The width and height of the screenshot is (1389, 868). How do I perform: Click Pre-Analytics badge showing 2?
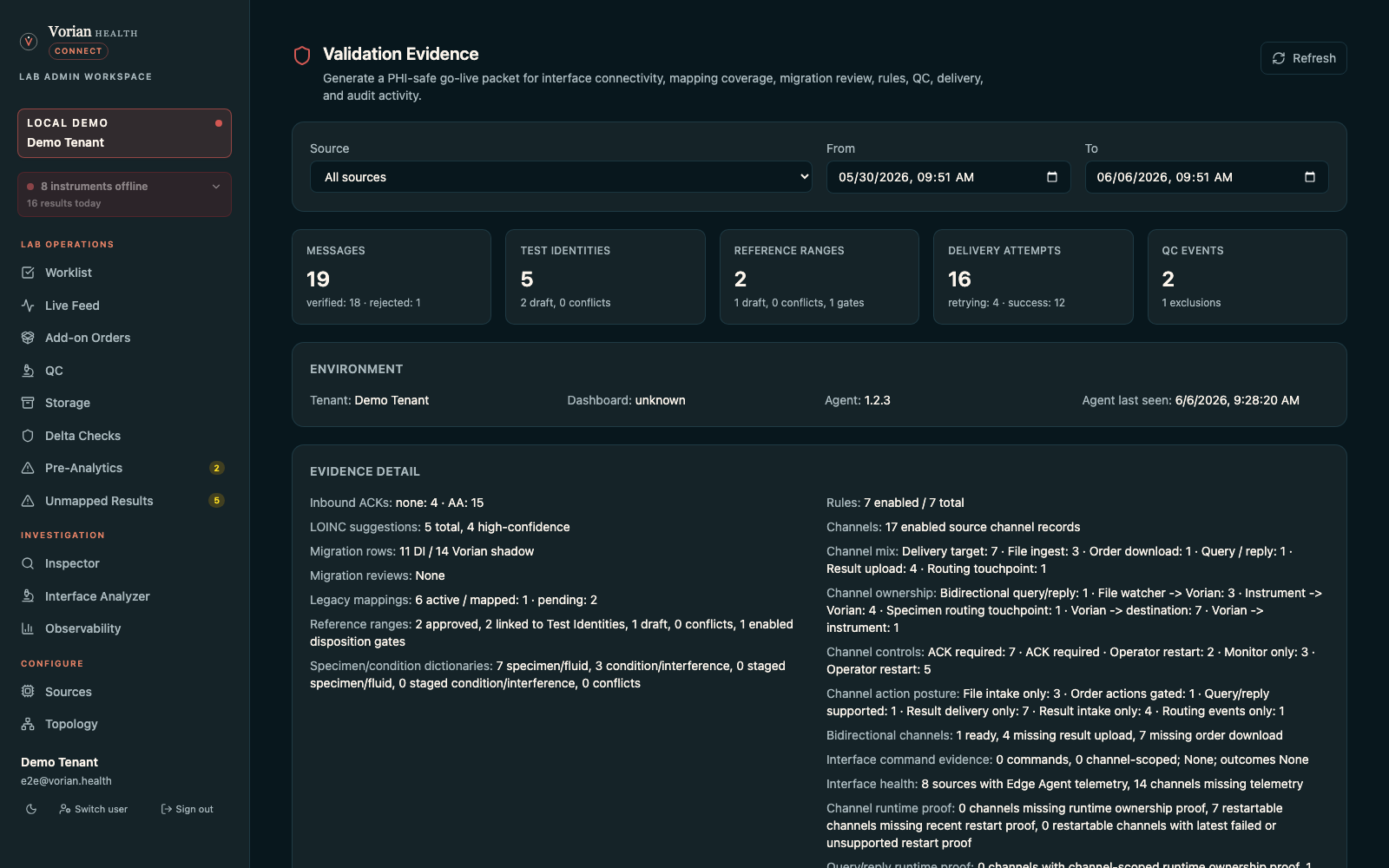217,468
